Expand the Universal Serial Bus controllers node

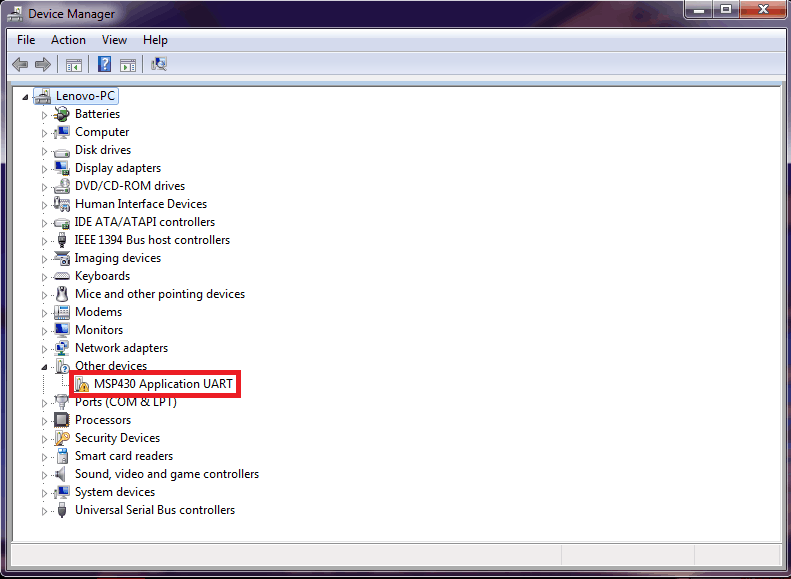[x=44, y=510]
